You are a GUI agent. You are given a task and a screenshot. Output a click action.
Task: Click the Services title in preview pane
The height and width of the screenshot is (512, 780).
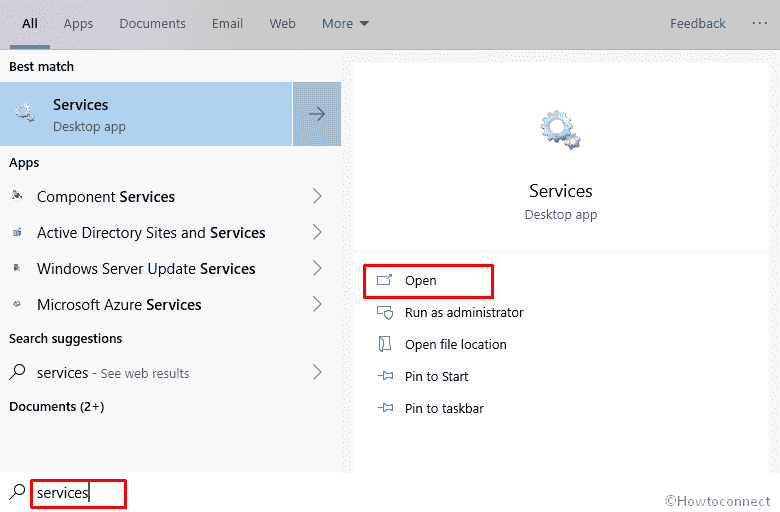(561, 191)
